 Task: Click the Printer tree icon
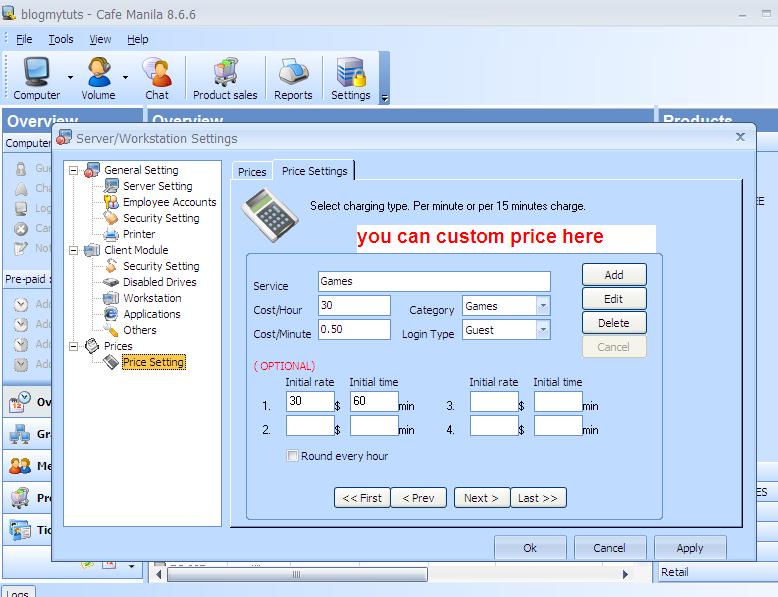[111, 234]
